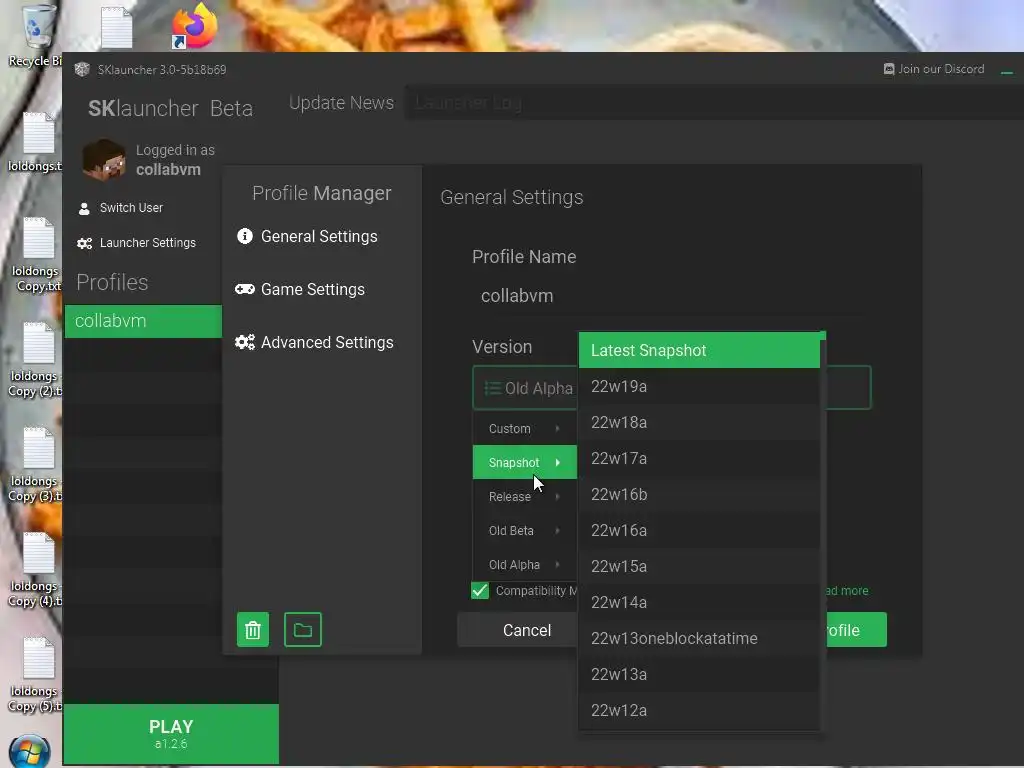Pick snapshot 22w15a

[699, 566]
